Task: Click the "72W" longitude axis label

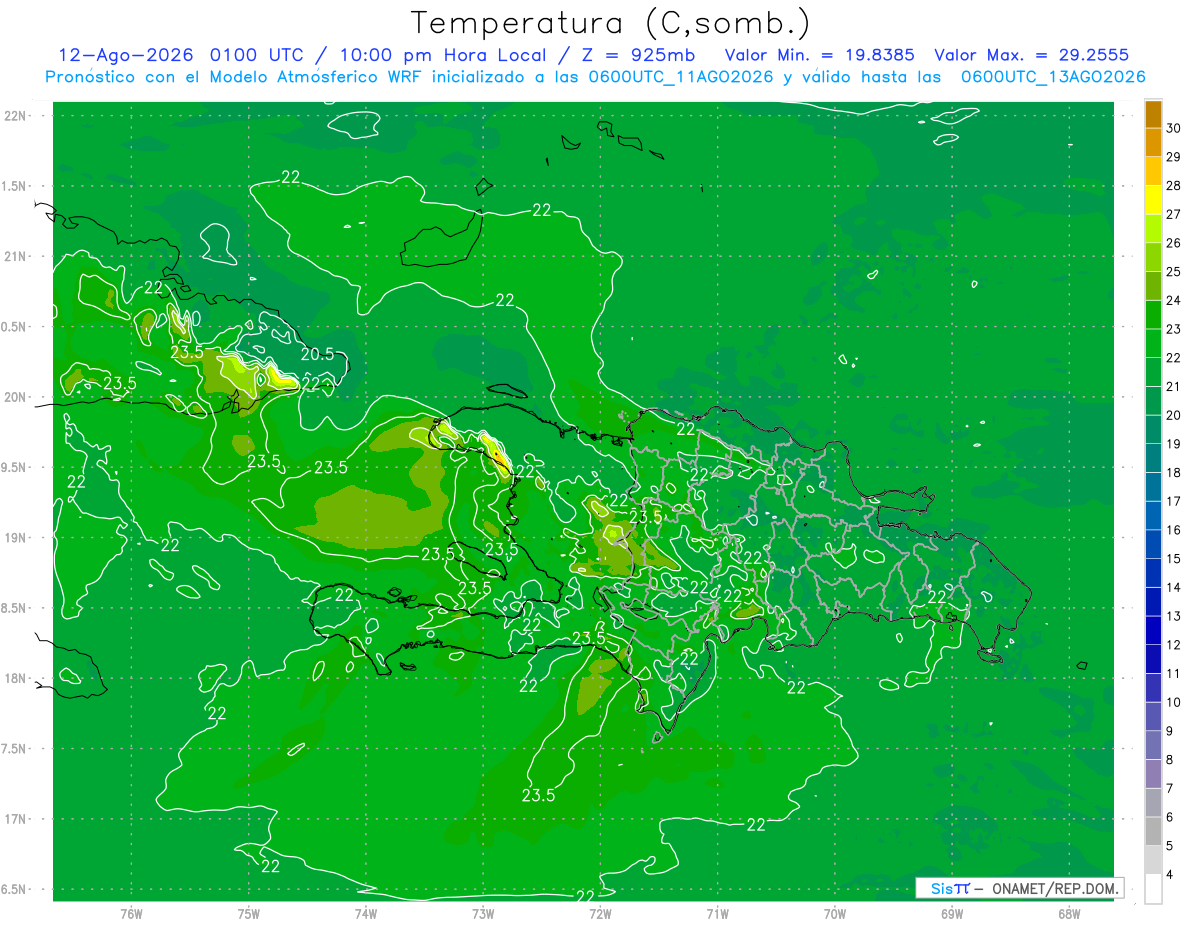Action: [x=600, y=913]
